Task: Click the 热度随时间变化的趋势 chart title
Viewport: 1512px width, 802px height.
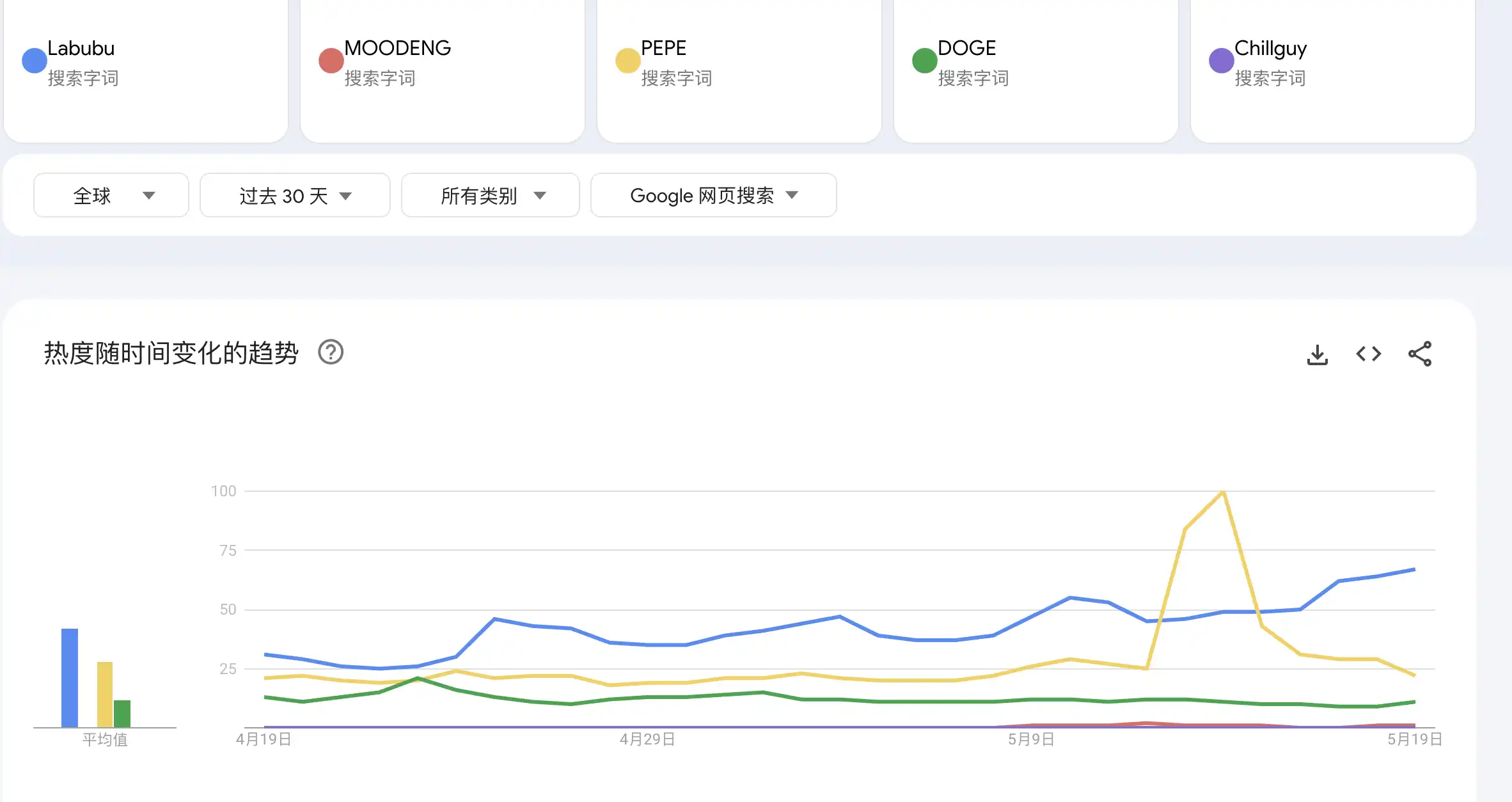Action: click(170, 352)
